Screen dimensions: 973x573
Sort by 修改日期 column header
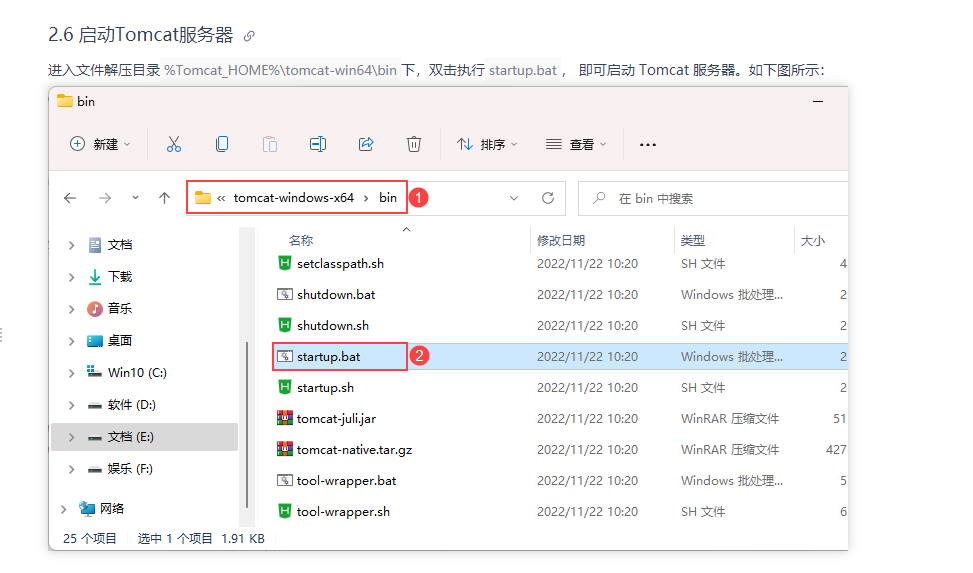561,240
